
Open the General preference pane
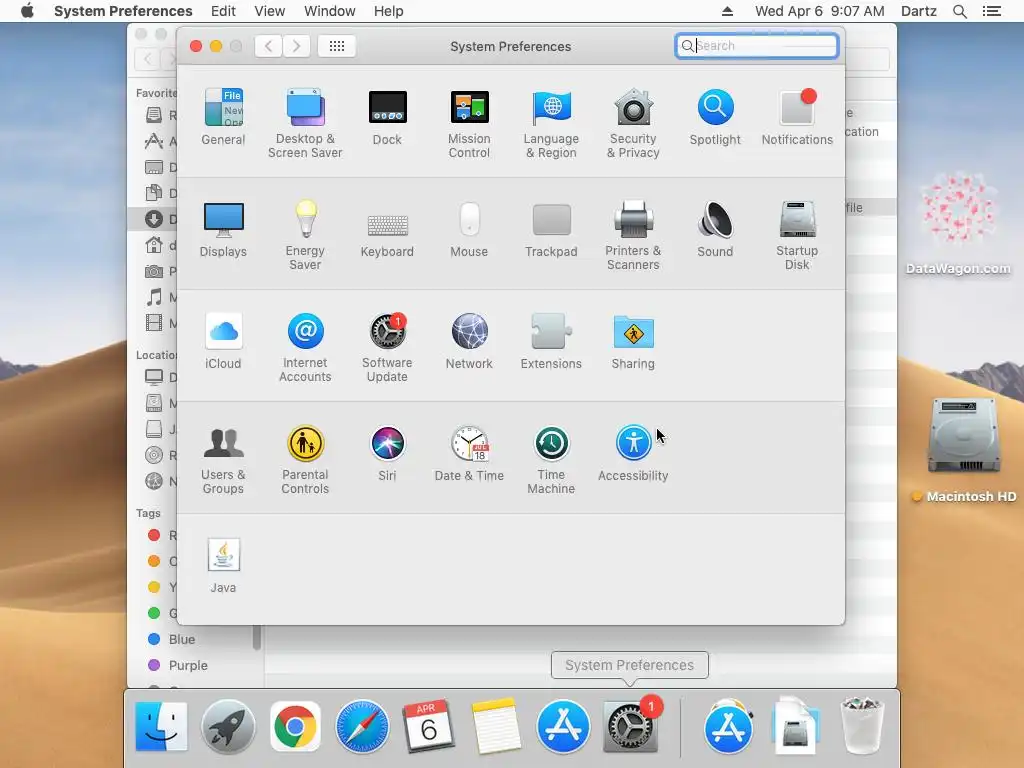point(223,118)
